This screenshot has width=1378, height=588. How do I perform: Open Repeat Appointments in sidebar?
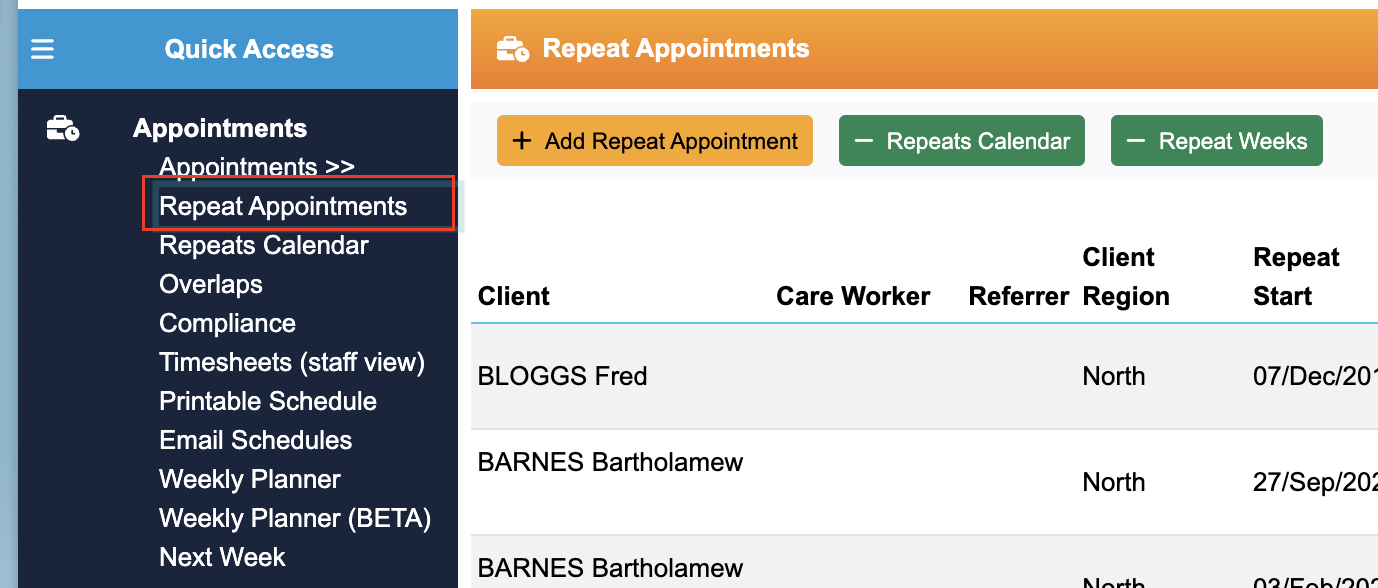(283, 206)
